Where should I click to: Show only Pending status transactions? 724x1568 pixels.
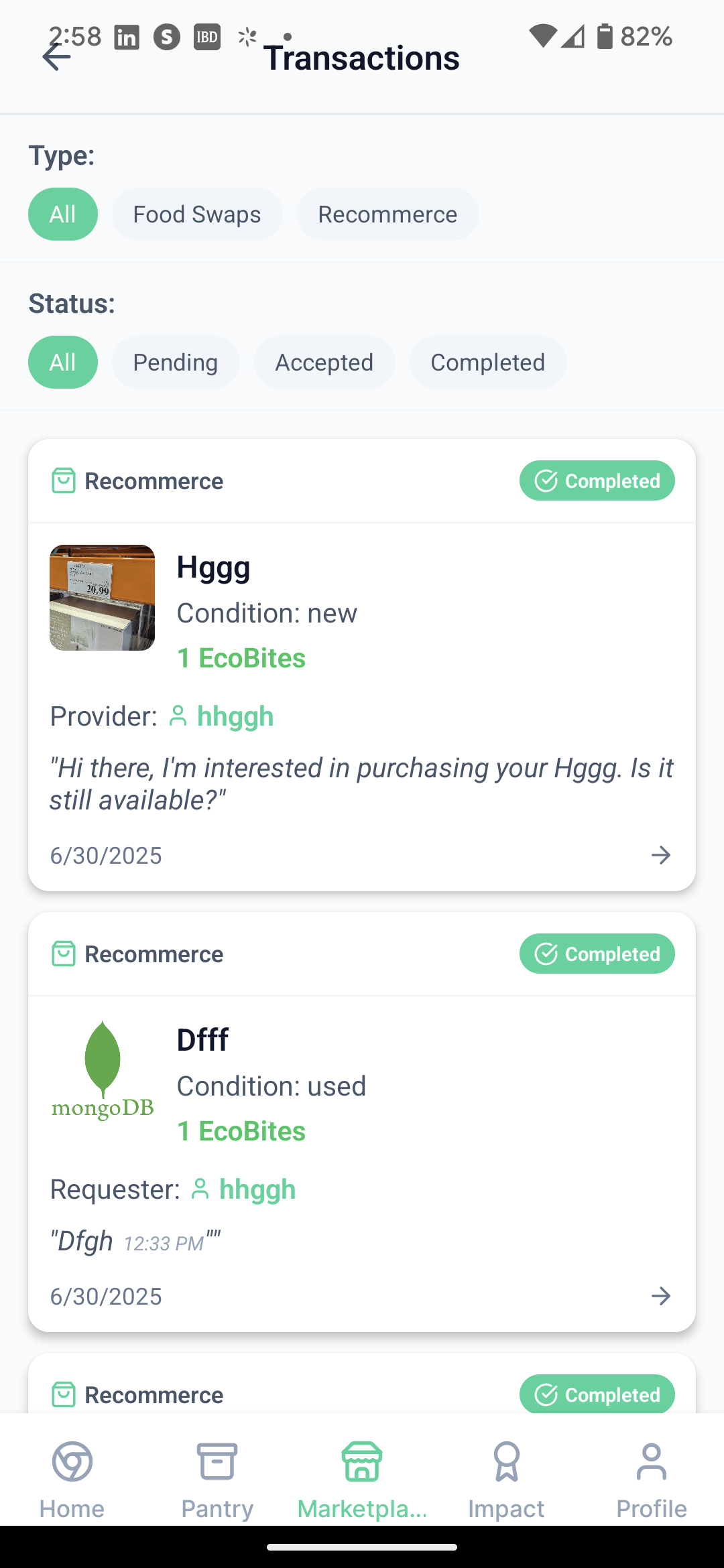[x=176, y=363]
